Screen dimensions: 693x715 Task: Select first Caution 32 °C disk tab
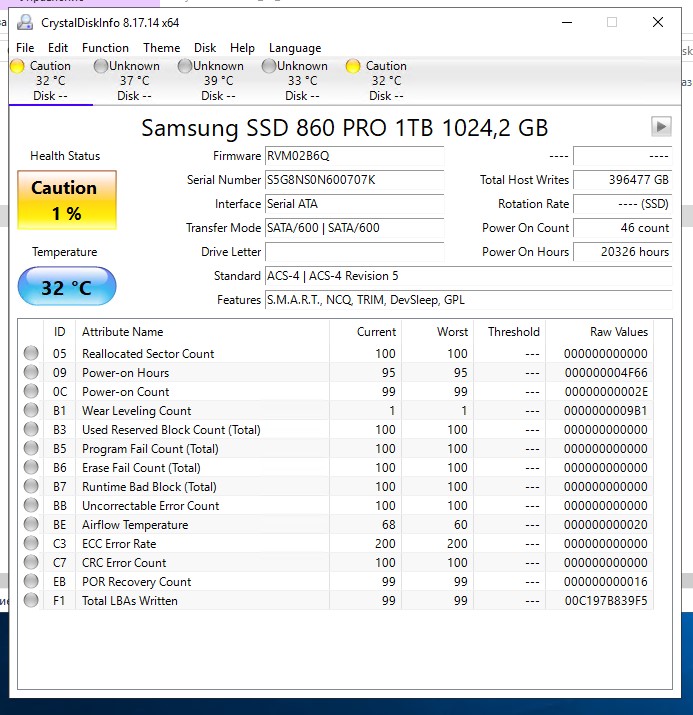[51, 81]
